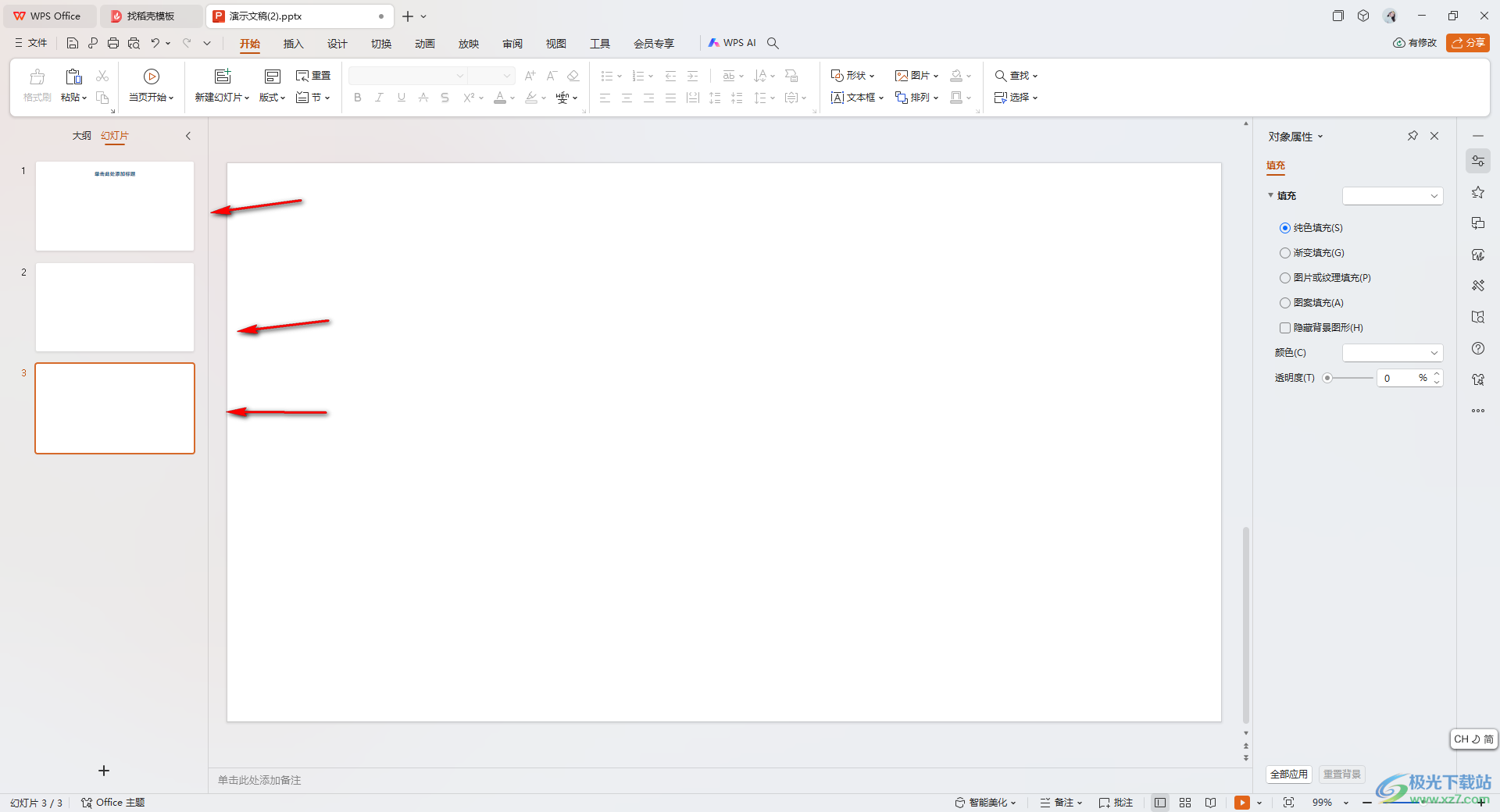Click the New Slide icon
Screen dimensions: 1500x812
[223, 76]
